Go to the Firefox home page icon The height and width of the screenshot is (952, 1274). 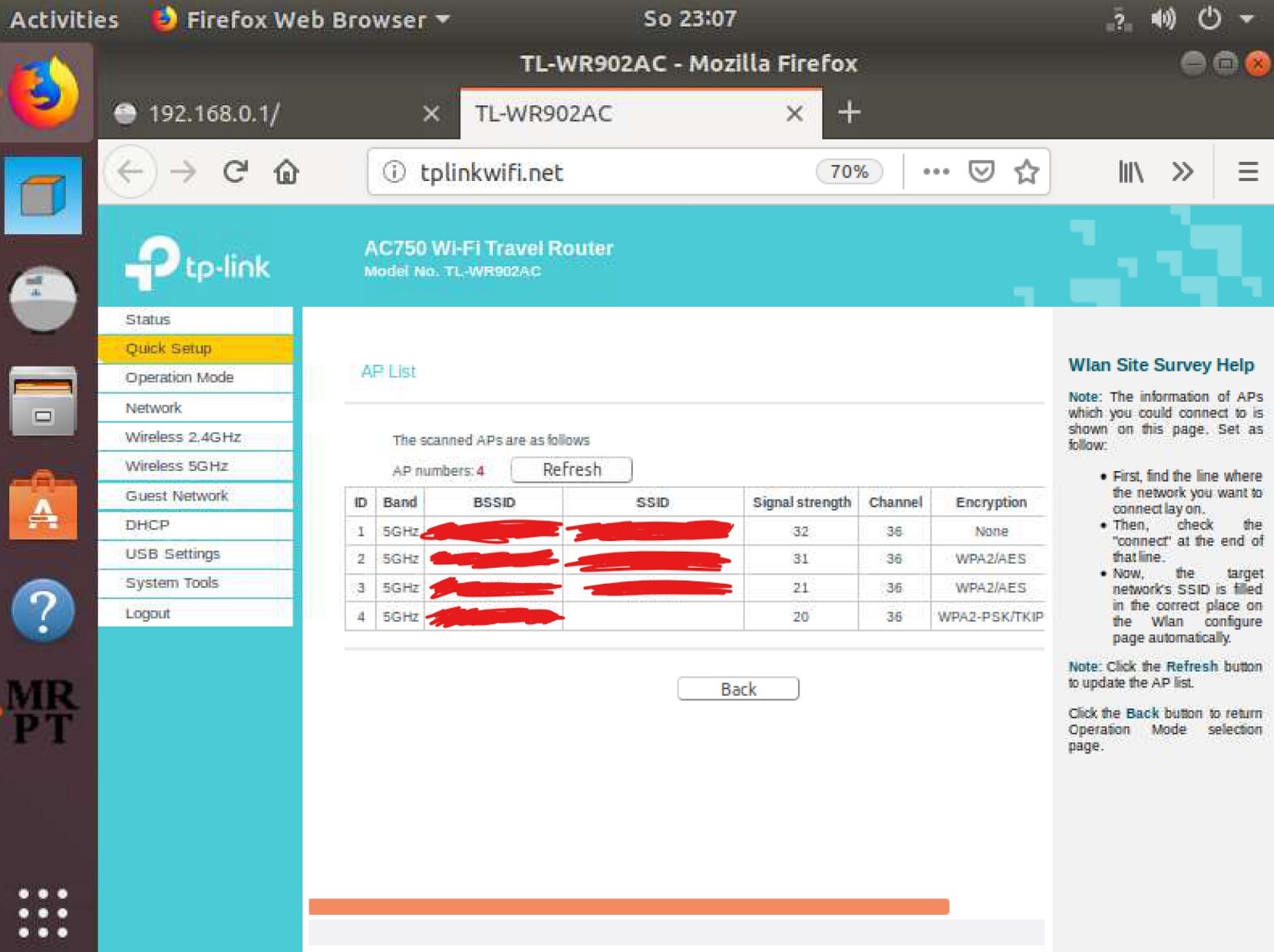pyautogui.click(x=286, y=172)
